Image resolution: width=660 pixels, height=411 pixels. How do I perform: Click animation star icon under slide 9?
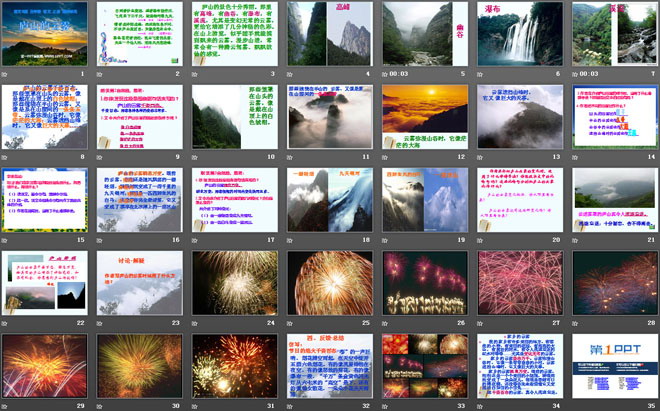coord(99,157)
